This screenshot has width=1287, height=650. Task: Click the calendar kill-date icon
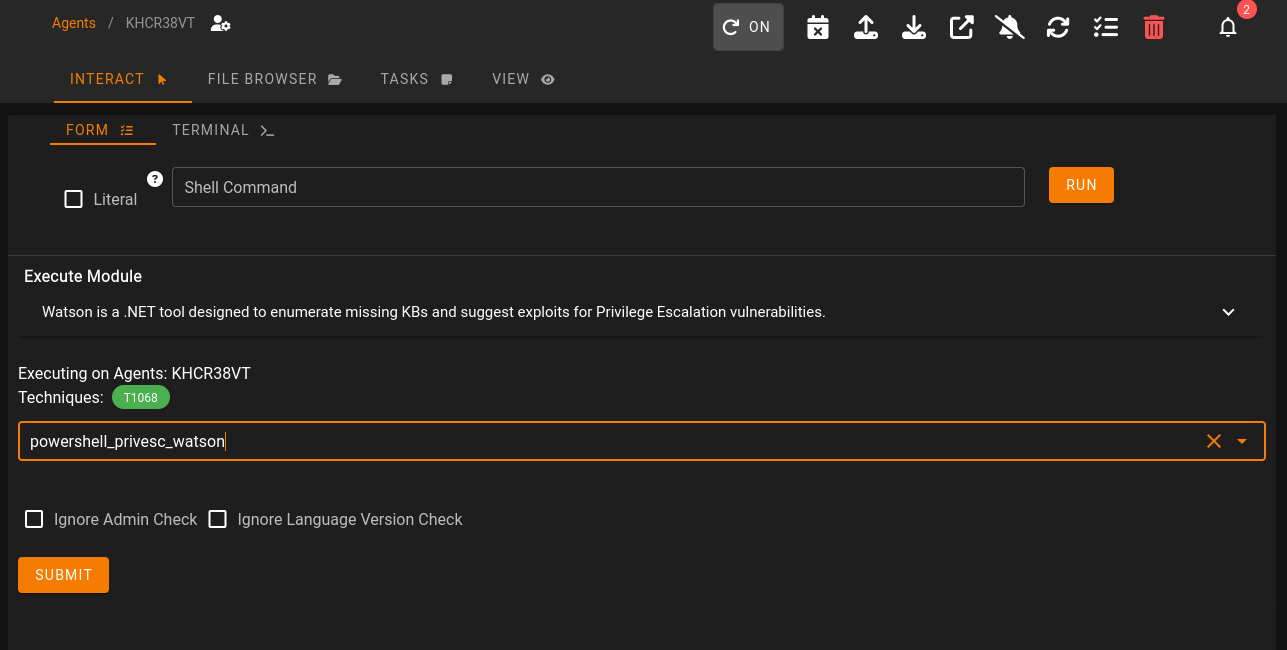point(818,27)
